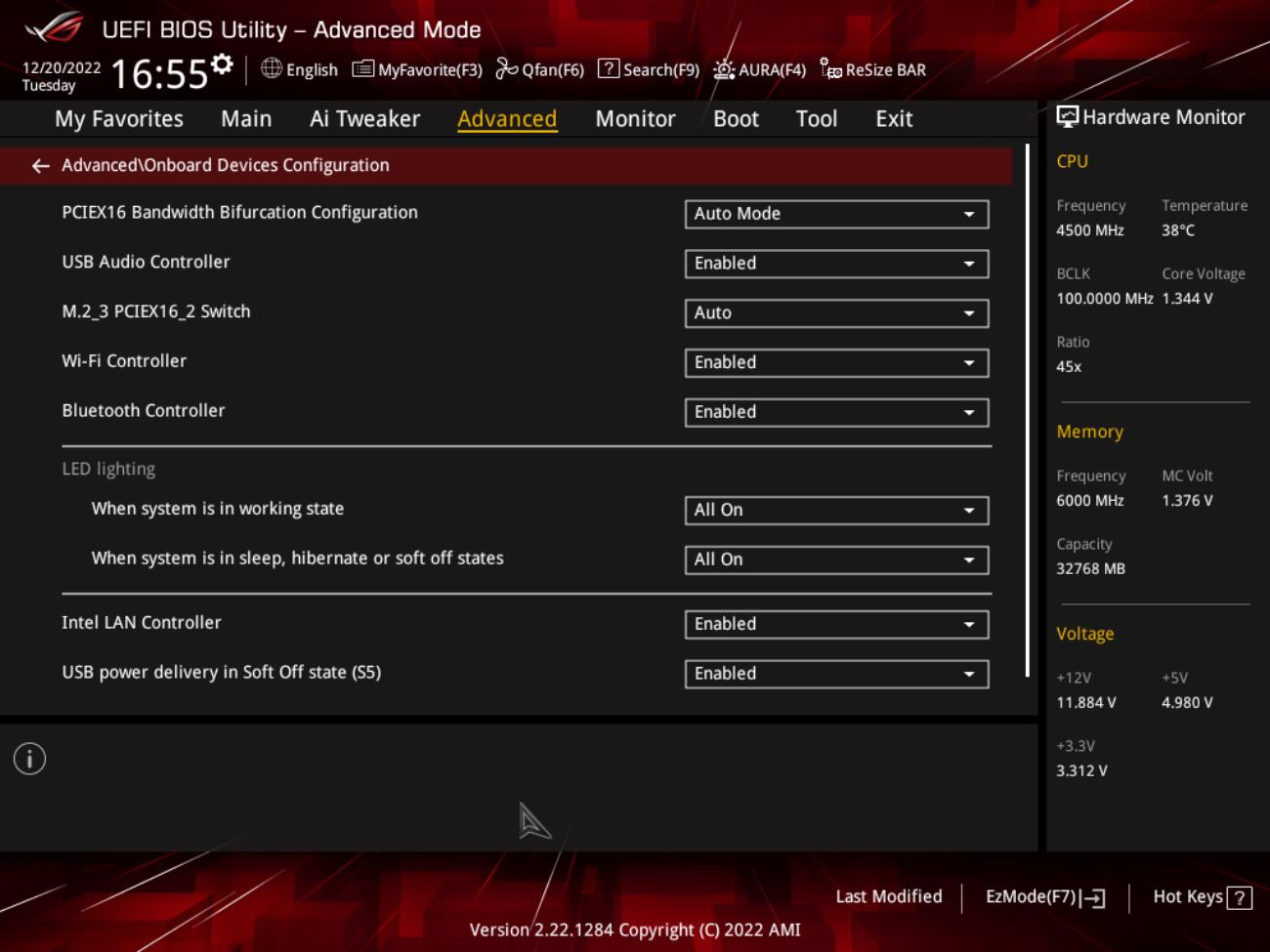
Task: Click the info circle icon
Action: (29, 759)
